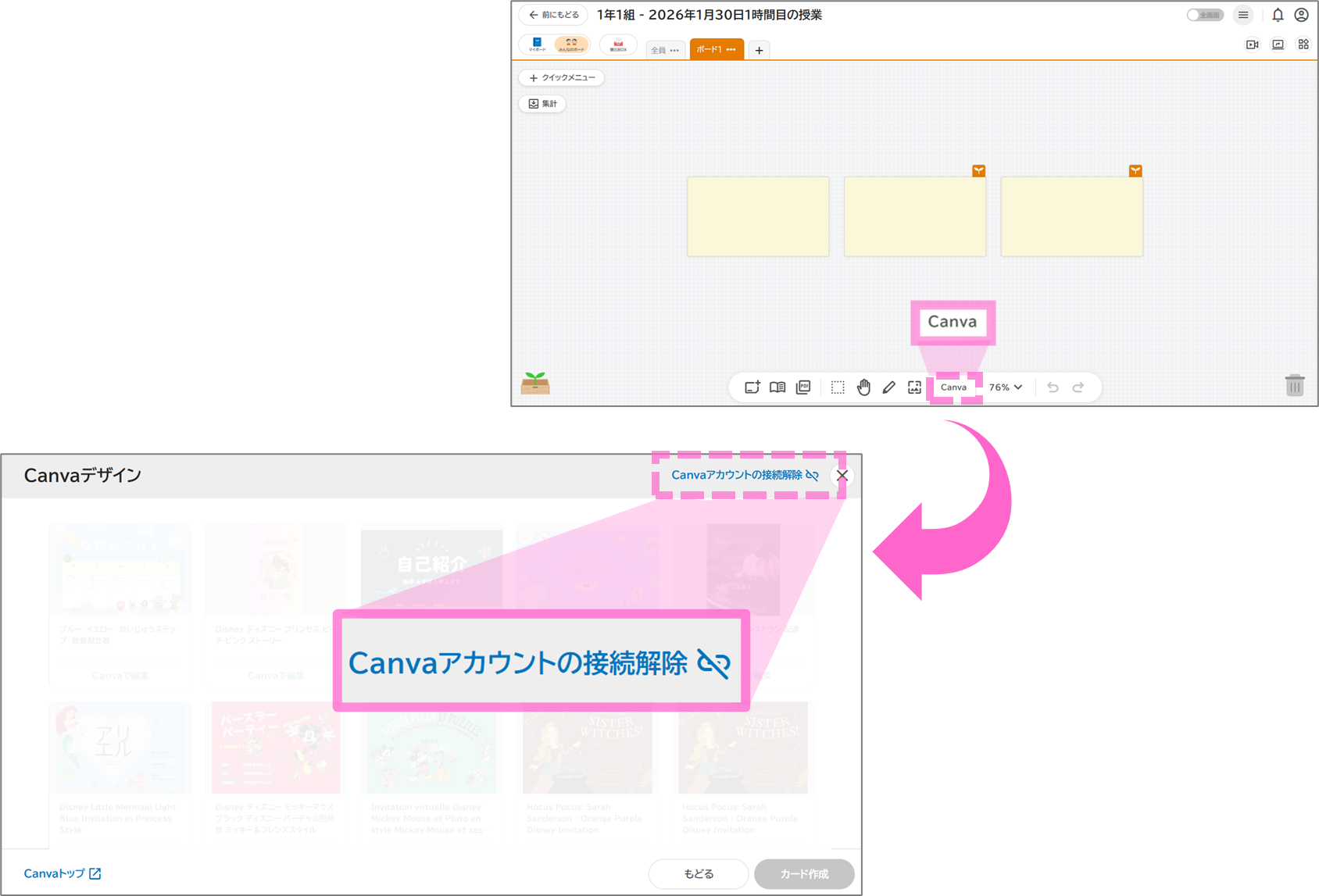Add a new card from the toolbar
Image resolution: width=1319 pixels, height=896 pixels.
pyautogui.click(x=752, y=387)
